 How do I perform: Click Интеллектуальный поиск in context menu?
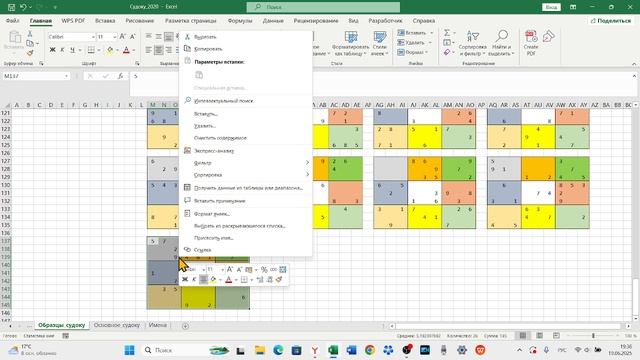pyautogui.click(x=224, y=101)
